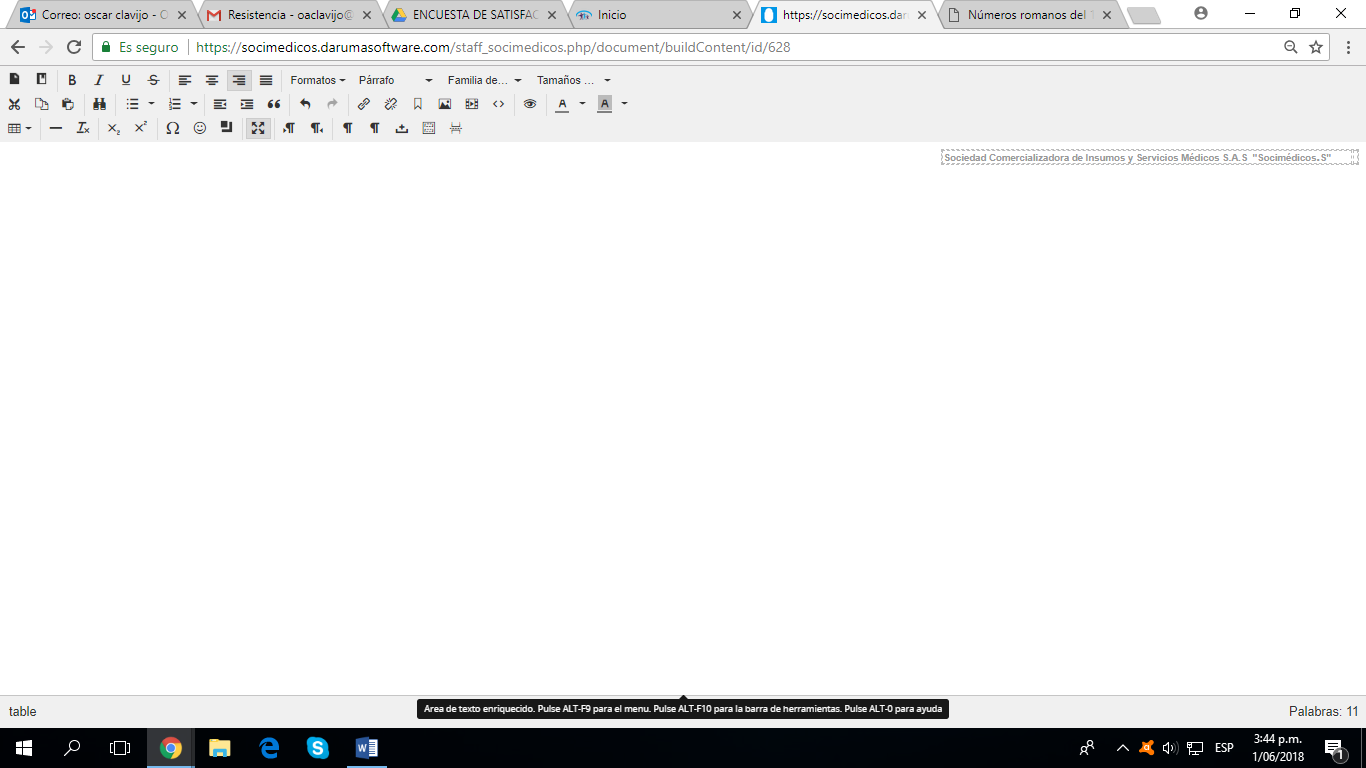The width and height of the screenshot is (1366, 768).
Task: Open the source code view icon
Action: 499,104
